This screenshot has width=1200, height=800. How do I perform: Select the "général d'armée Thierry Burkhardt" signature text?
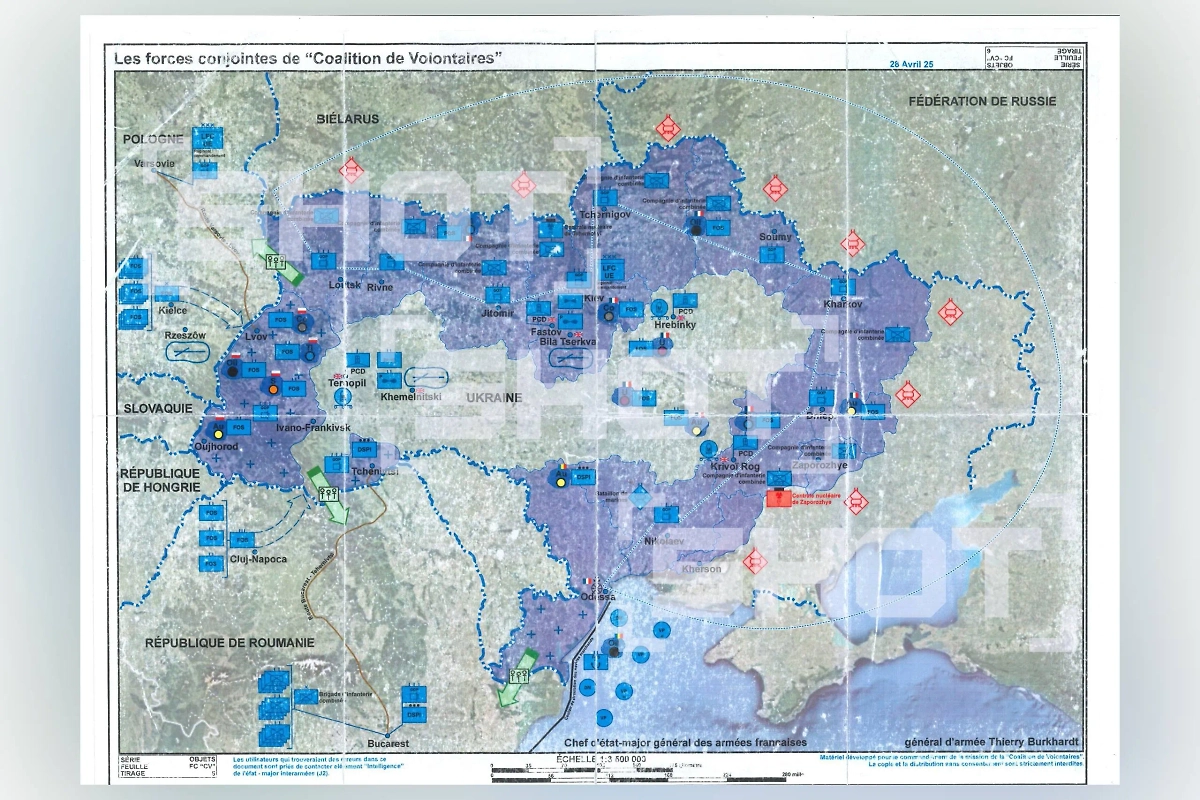pos(987,742)
